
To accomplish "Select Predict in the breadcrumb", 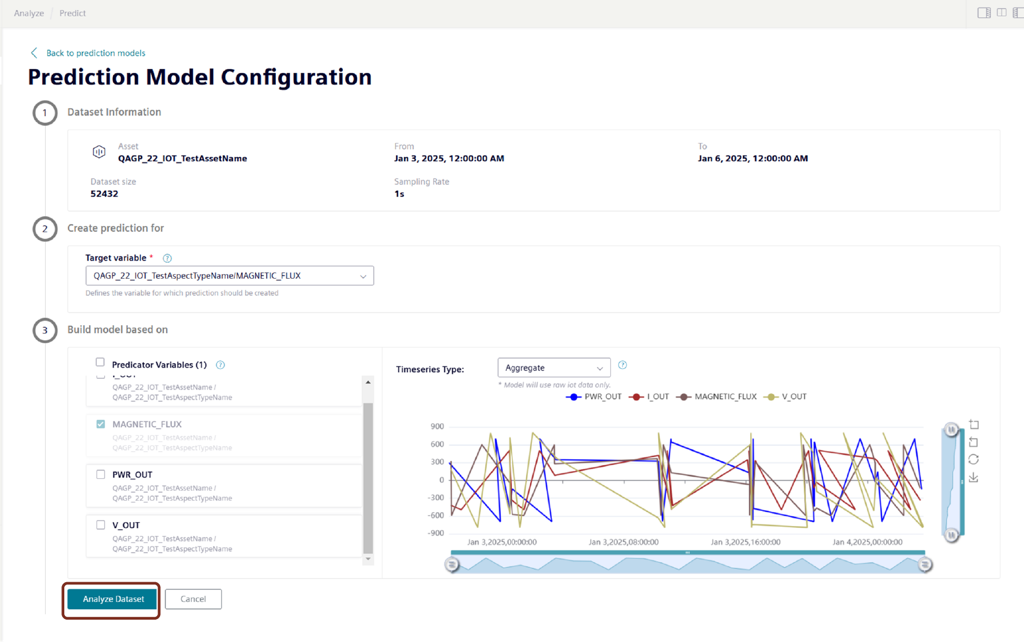I will (72, 14).
